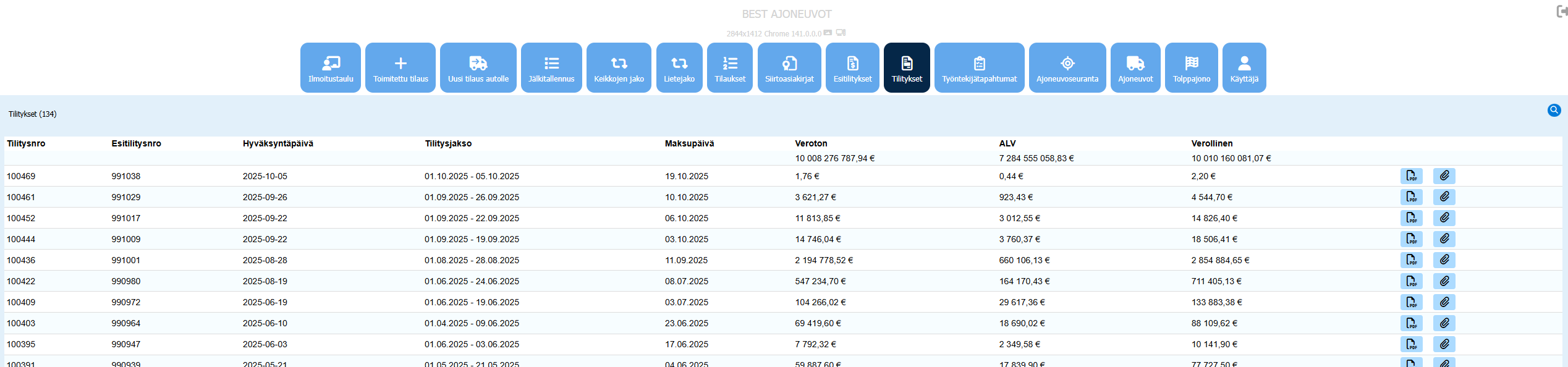Viewport: 1568px width, 367px height.
Task: Switch to Esitilitykset tab
Action: 852,68
